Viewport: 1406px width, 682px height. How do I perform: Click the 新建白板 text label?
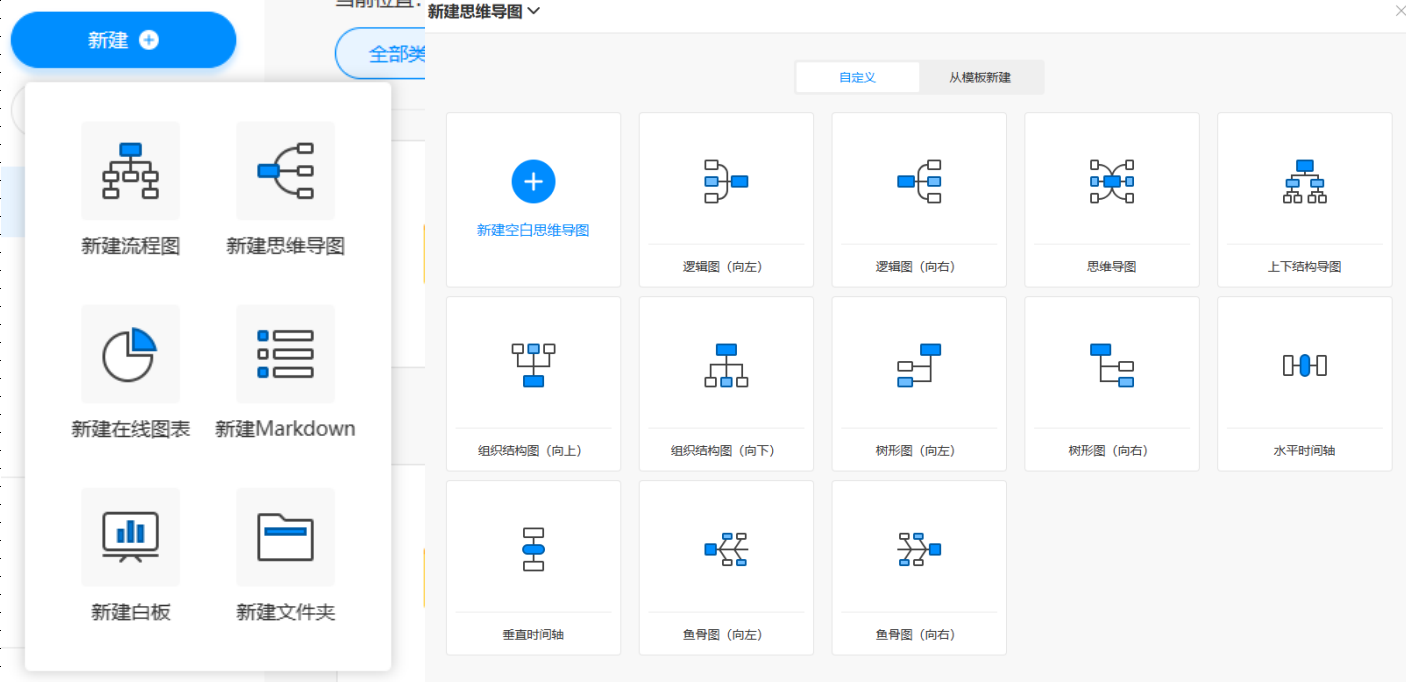coord(131,612)
